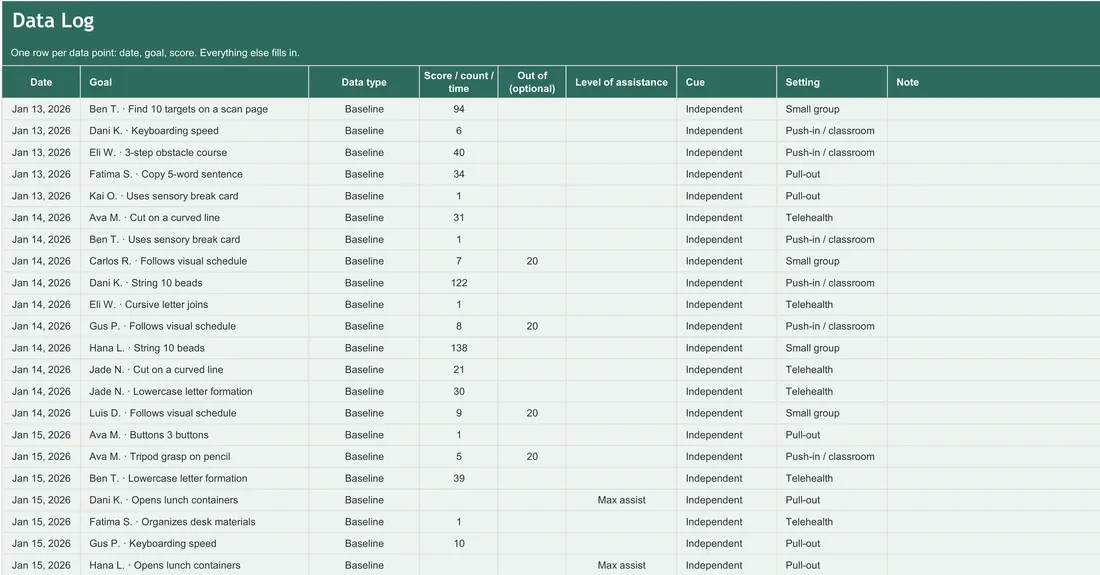Click Independent cue in Kai O. row

(727, 196)
